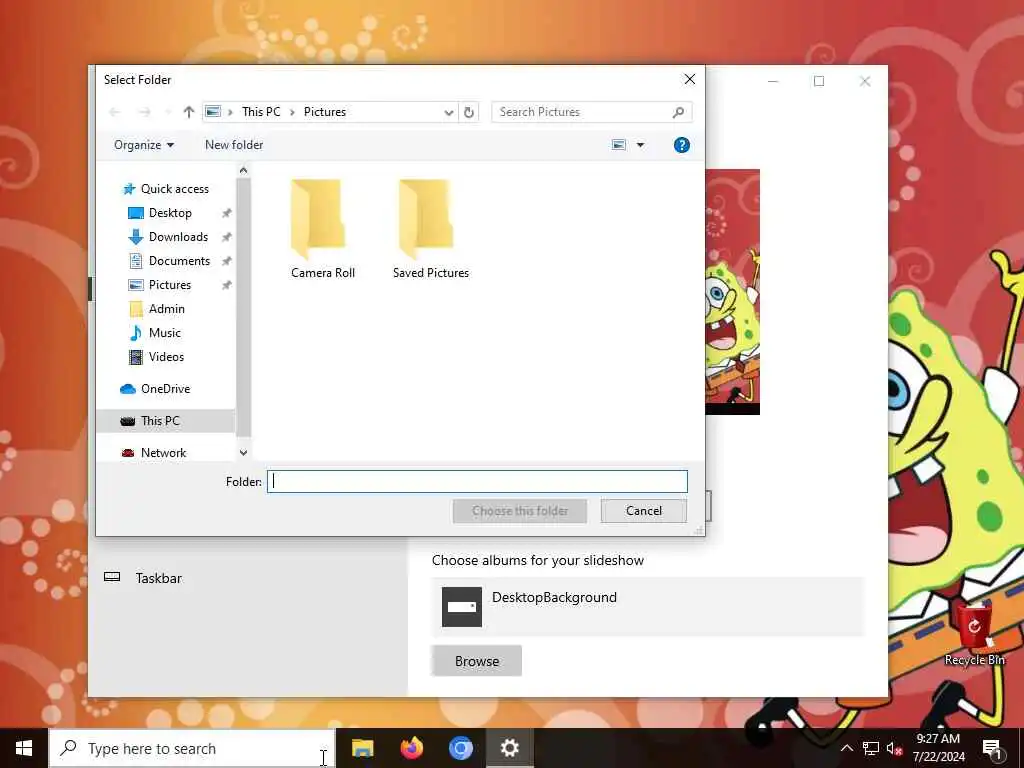
Task: Open the Recycle Bin on desktop
Action: pos(974,633)
